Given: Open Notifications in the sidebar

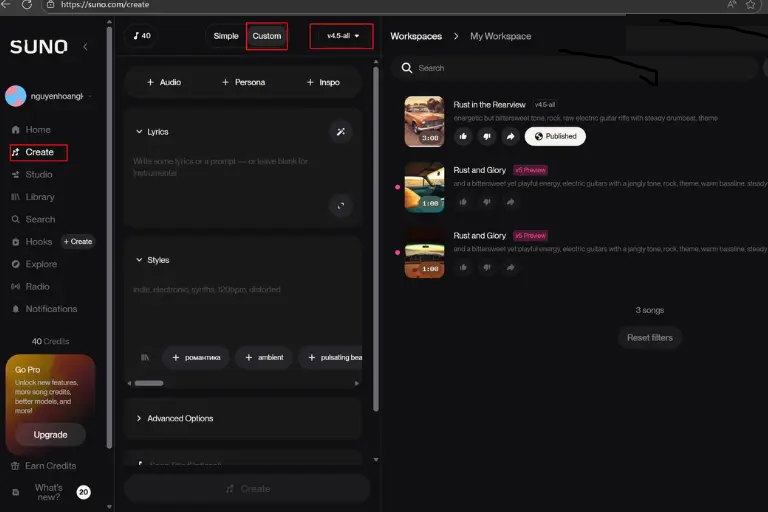Looking at the screenshot, I should [x=44, y=309].
